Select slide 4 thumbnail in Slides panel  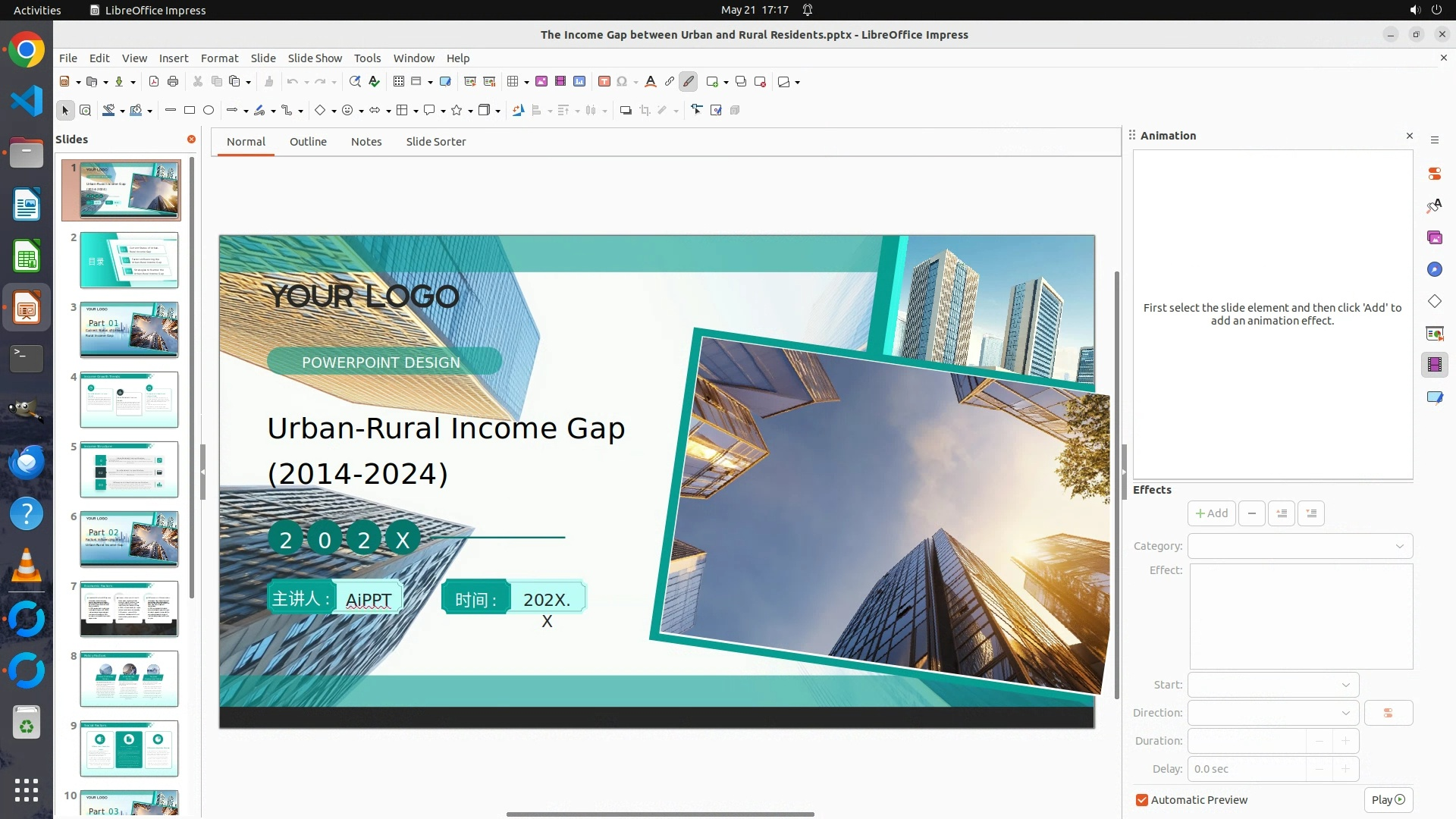(129, 400)
